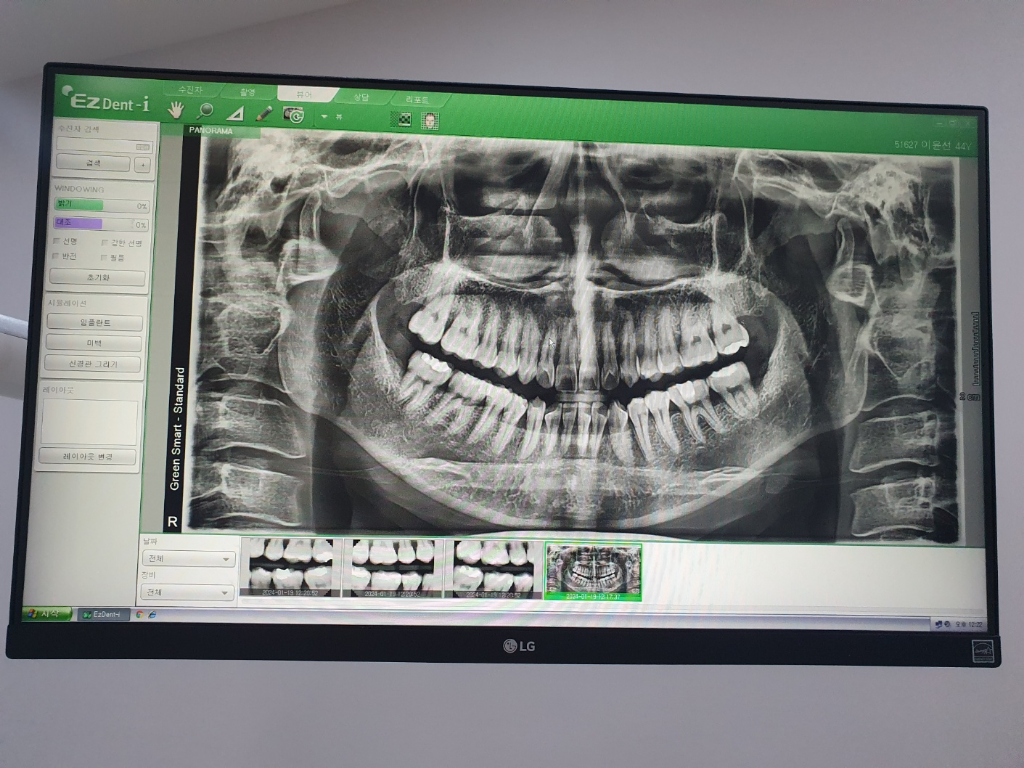Viewport: 1024px width, 768px height.
Task: Click the image rotate/reset icon
Action: 293,115
